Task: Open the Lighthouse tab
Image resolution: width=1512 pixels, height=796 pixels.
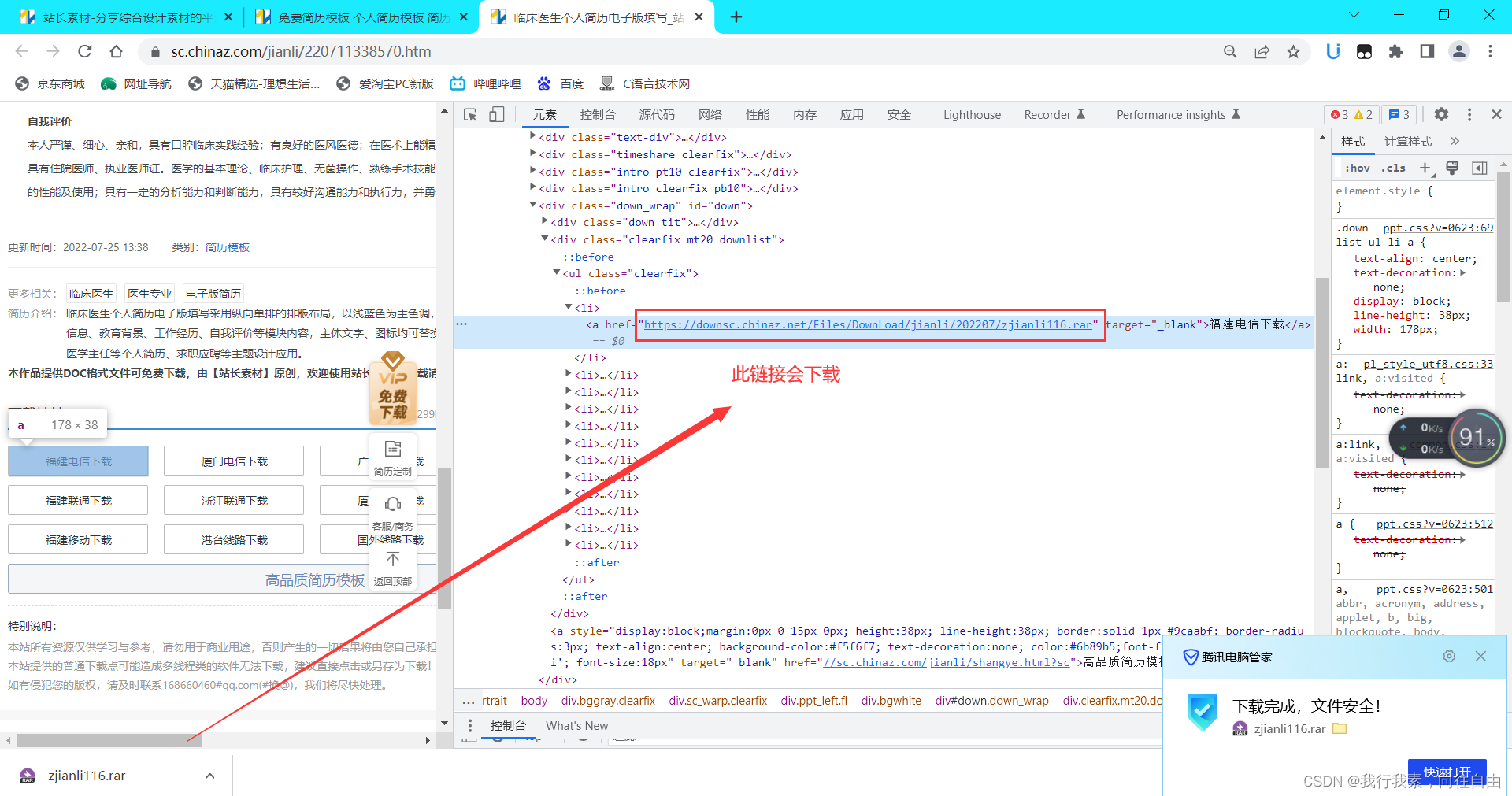Action: (972, 115)
